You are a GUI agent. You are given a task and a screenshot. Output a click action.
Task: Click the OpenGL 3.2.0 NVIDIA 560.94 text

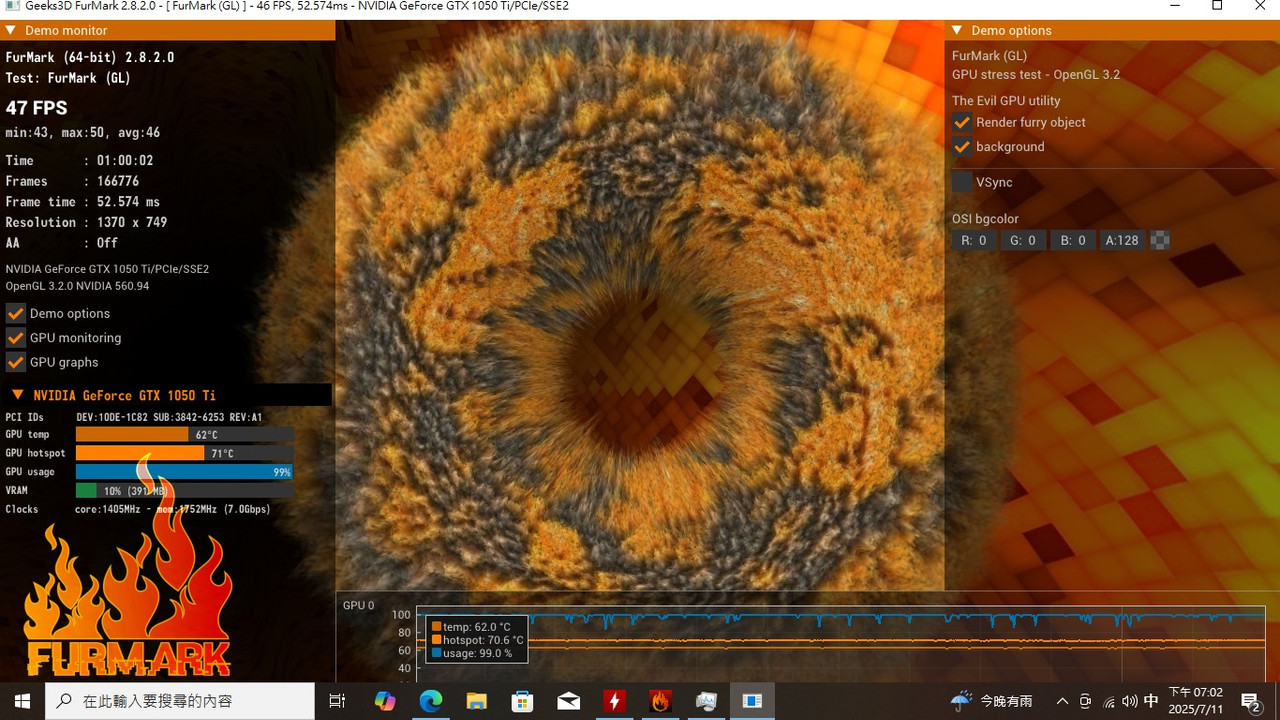77,286
